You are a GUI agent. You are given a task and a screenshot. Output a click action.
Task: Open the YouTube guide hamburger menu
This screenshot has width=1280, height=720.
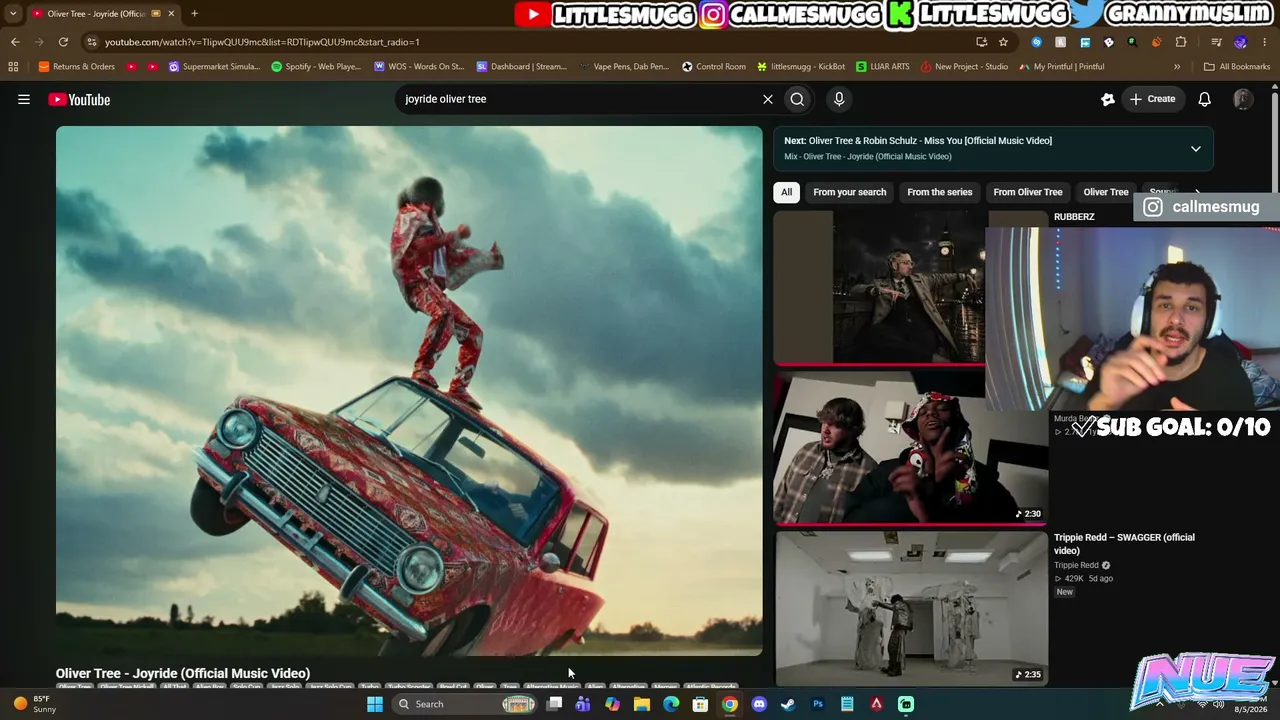[24, 99]
